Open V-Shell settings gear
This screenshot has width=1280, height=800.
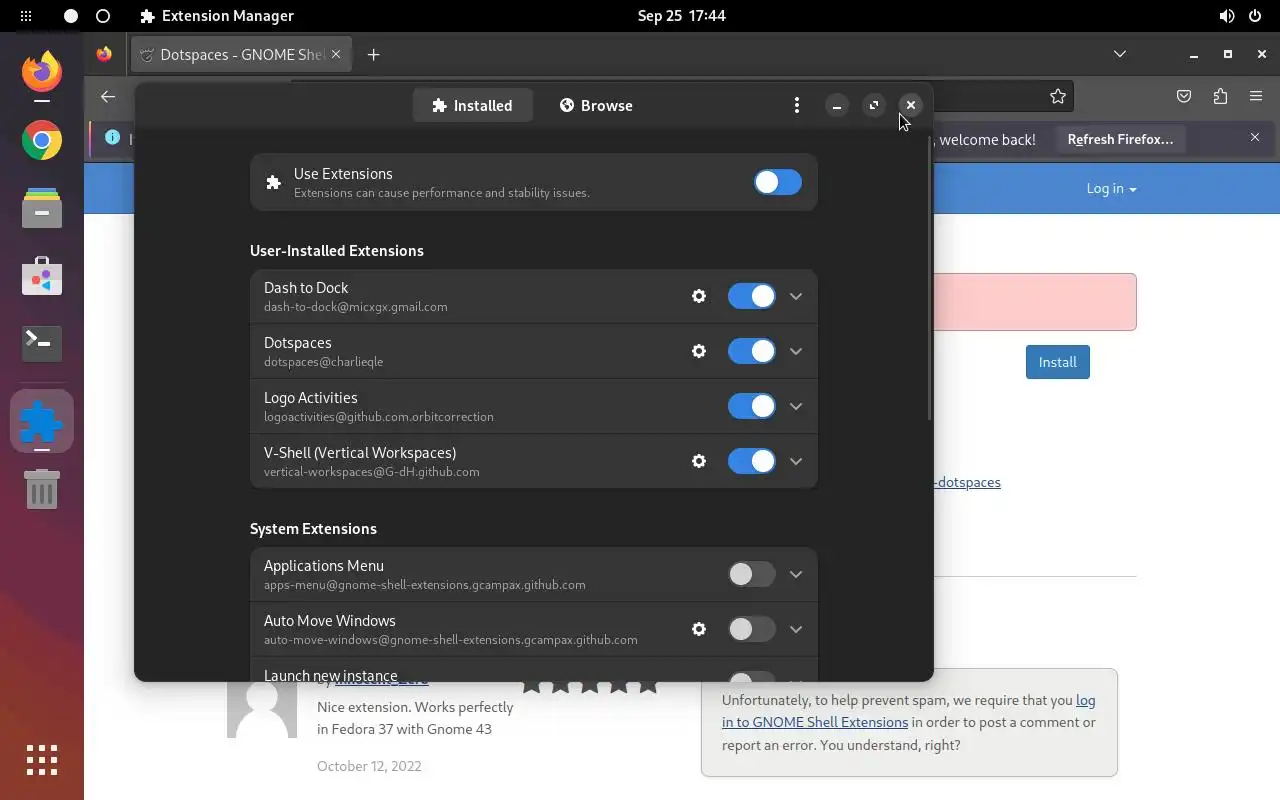click(699, 461)
